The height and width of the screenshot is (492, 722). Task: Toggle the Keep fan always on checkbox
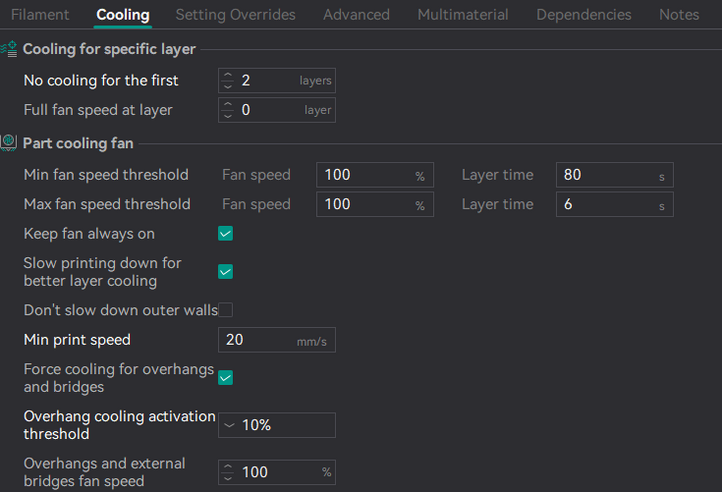pos(225,234)
